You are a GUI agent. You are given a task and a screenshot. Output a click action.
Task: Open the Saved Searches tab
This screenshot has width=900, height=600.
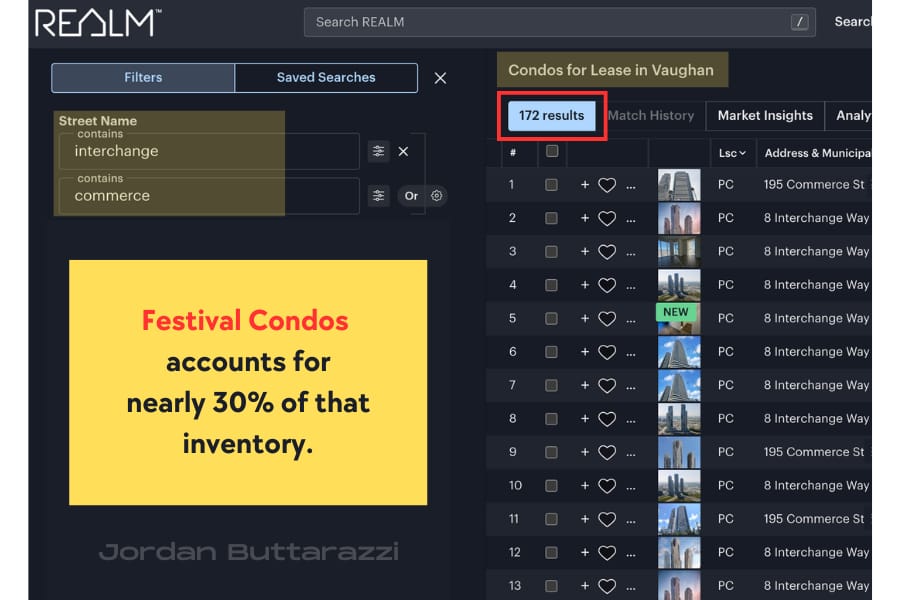tap(326, 78)
